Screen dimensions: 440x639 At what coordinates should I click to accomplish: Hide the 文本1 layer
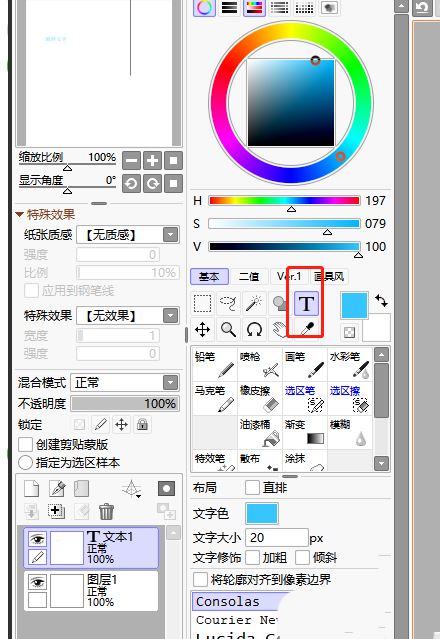point(37,540)
